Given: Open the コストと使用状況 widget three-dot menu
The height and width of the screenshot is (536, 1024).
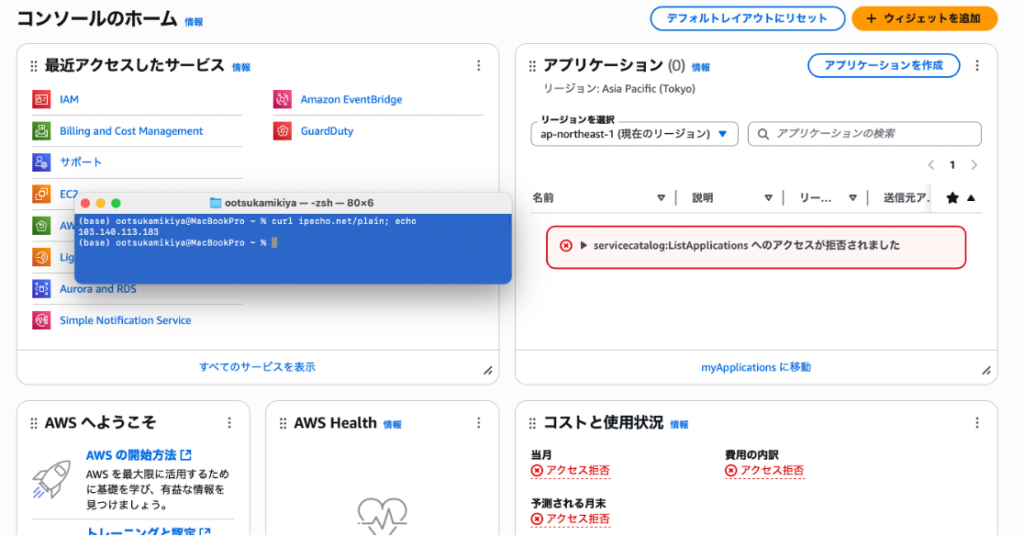Looking at the screenshot, I should [x=977, y=423].
